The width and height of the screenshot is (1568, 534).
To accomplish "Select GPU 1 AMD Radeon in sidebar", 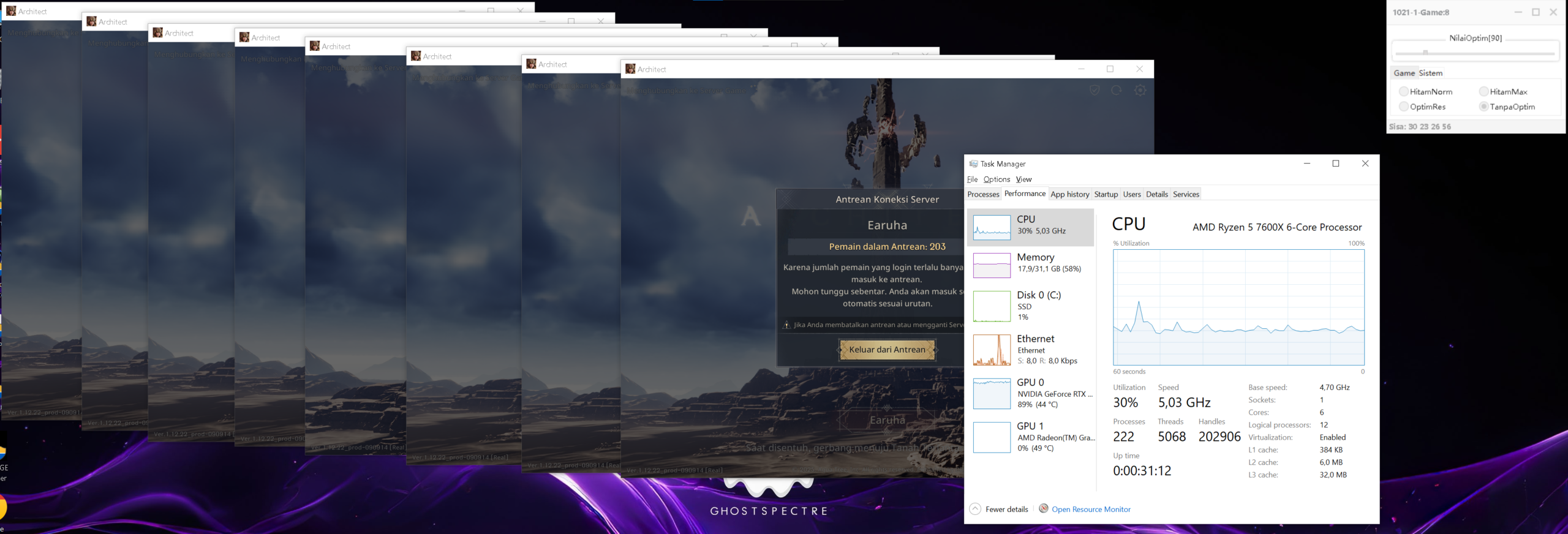I will 1030,437.
